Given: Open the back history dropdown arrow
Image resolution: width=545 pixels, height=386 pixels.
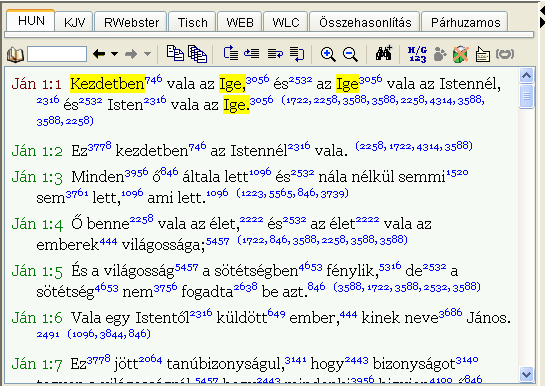Looking at the screenshot, I should [114, 54].
